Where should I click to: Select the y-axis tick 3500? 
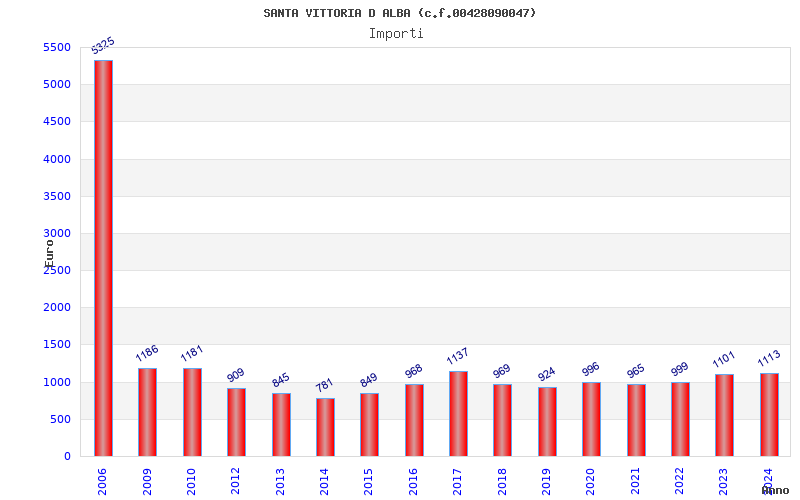click(x=57, y=196)
